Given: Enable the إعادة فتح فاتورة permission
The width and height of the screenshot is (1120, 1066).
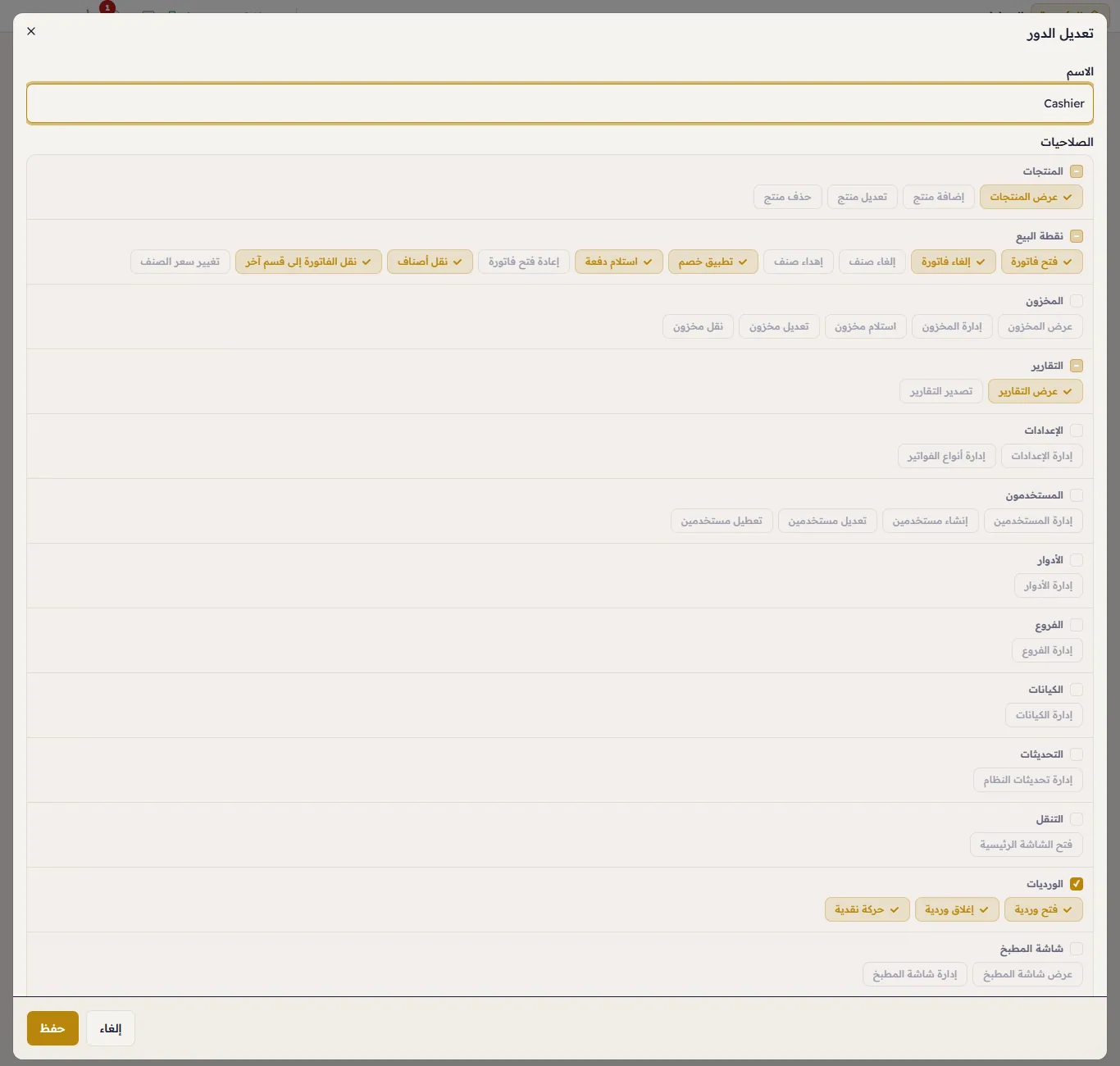Looking at the screenshot, I should click(x=524, y=262).
